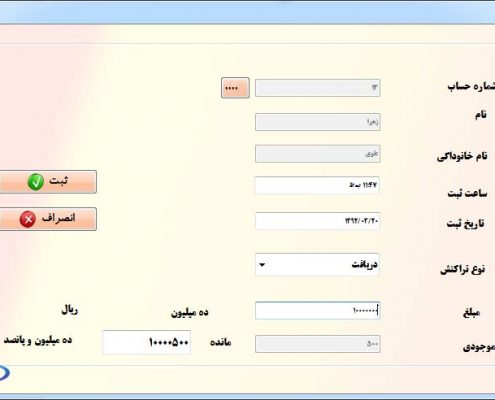The image size is (495, 400).
Task: Click the green checkmark icon beside ثبت
Action: pos(36,182)
